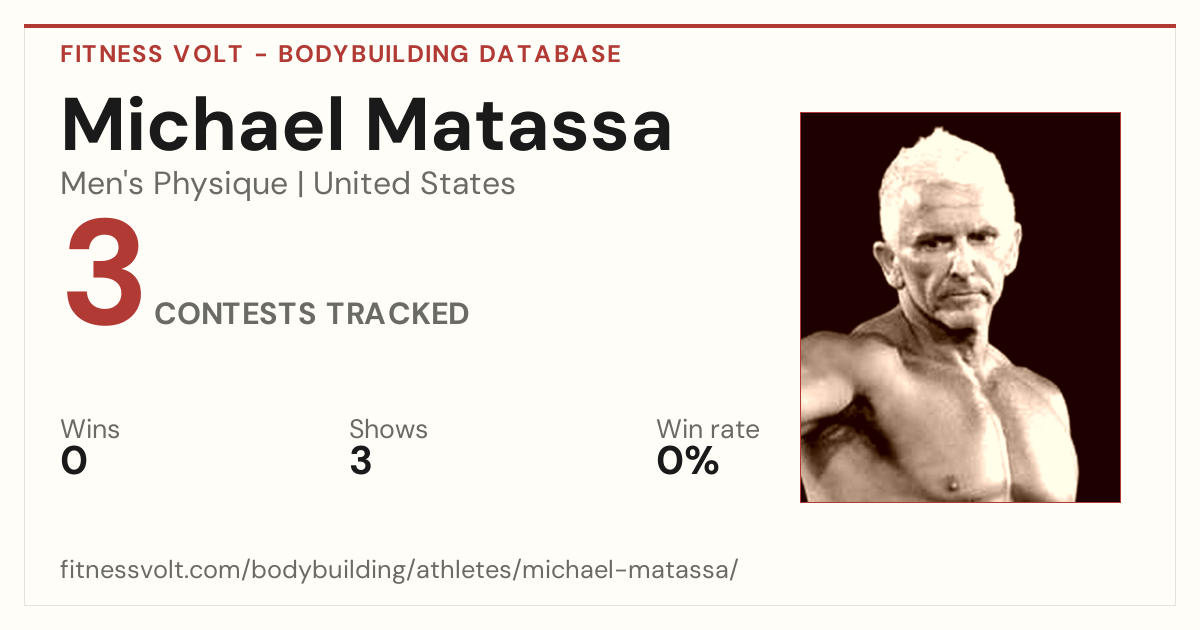Screen dimensions: 1200x630
Task: Click the Win rate label
Action: click(708, 430)
